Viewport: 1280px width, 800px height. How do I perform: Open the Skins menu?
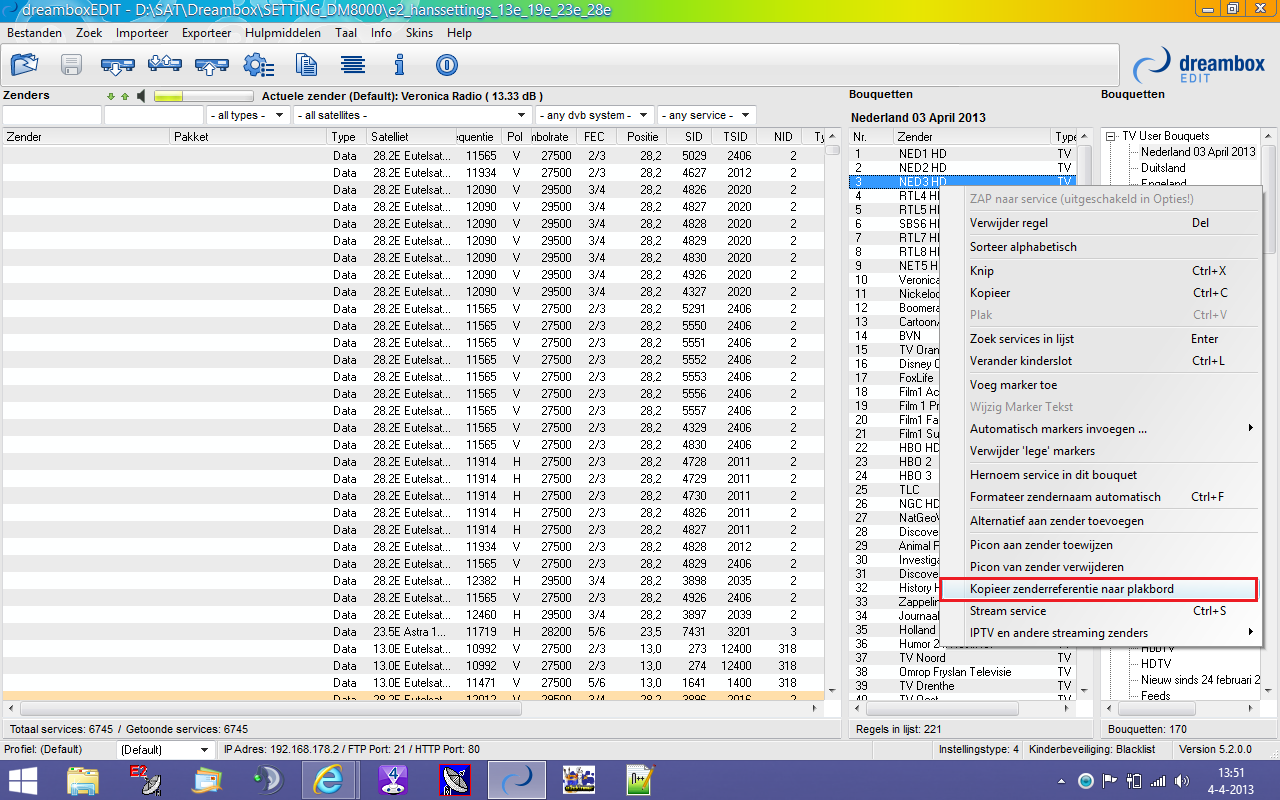point(419,33)
